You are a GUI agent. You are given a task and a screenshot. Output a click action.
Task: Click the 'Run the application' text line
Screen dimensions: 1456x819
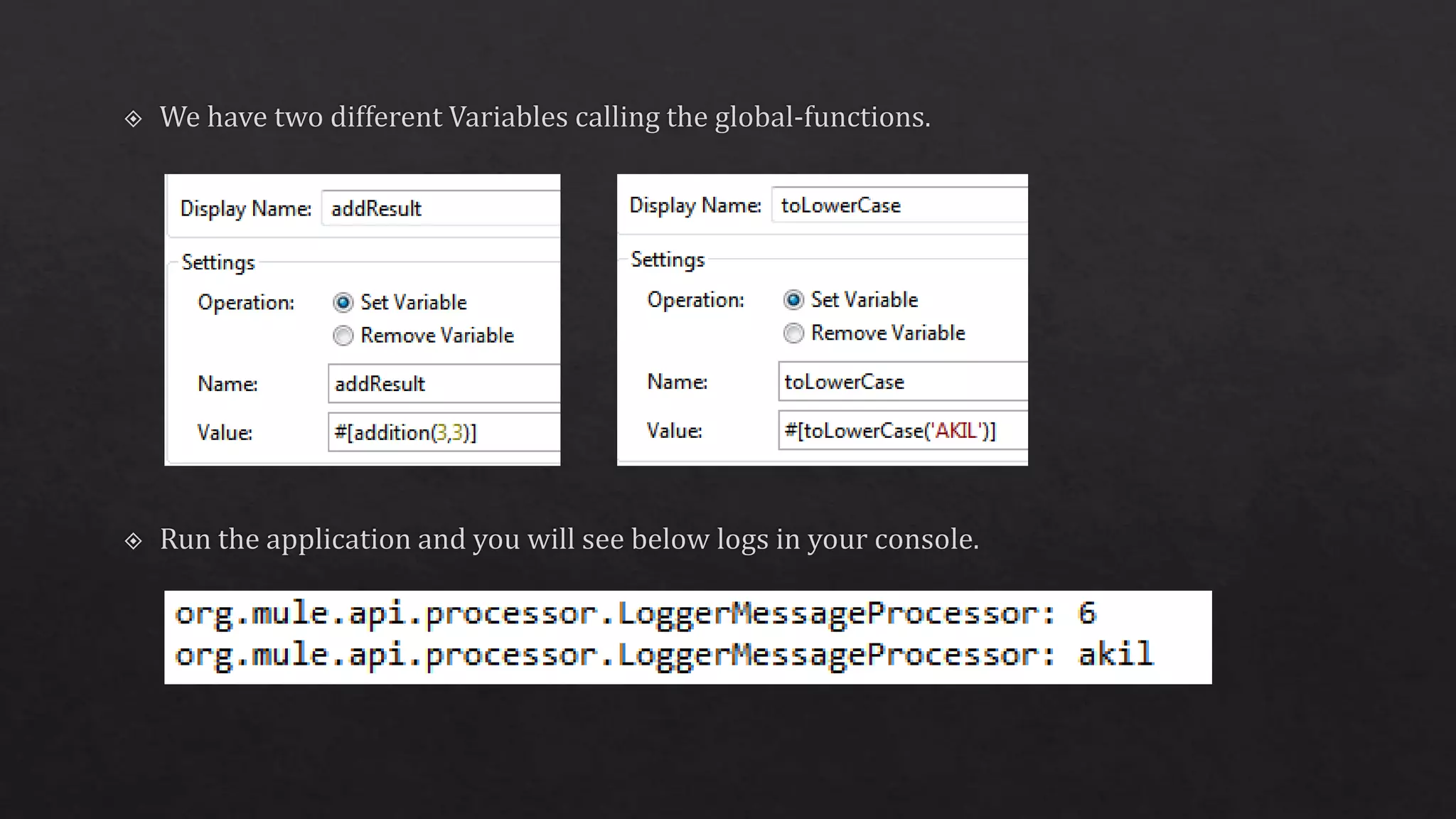[x=569, y=540]
